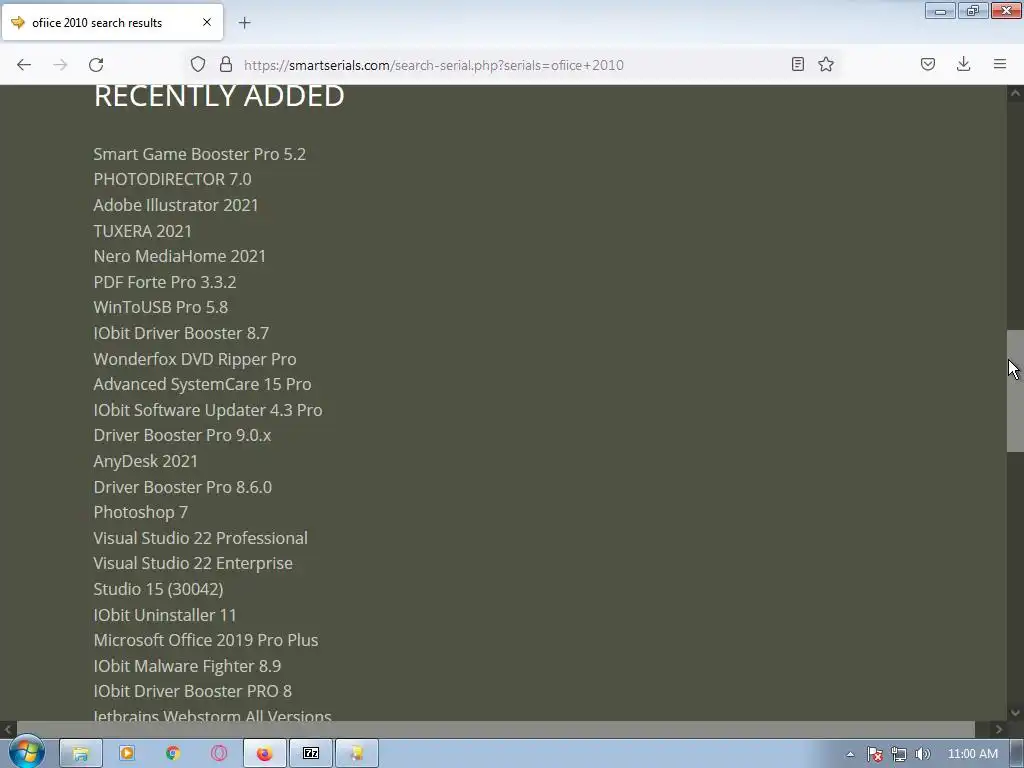1024x768 pixels.
Task: Show site security padlock info
Action: (x=226, y=64)
